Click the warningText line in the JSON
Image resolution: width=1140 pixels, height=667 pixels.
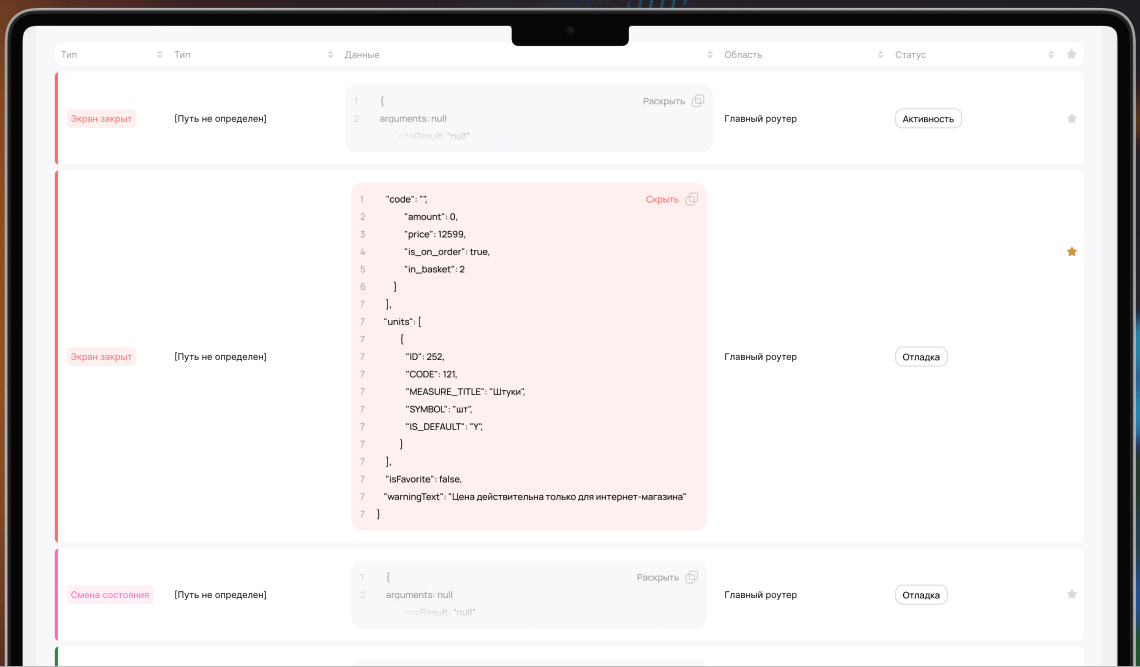click(534, 497)
